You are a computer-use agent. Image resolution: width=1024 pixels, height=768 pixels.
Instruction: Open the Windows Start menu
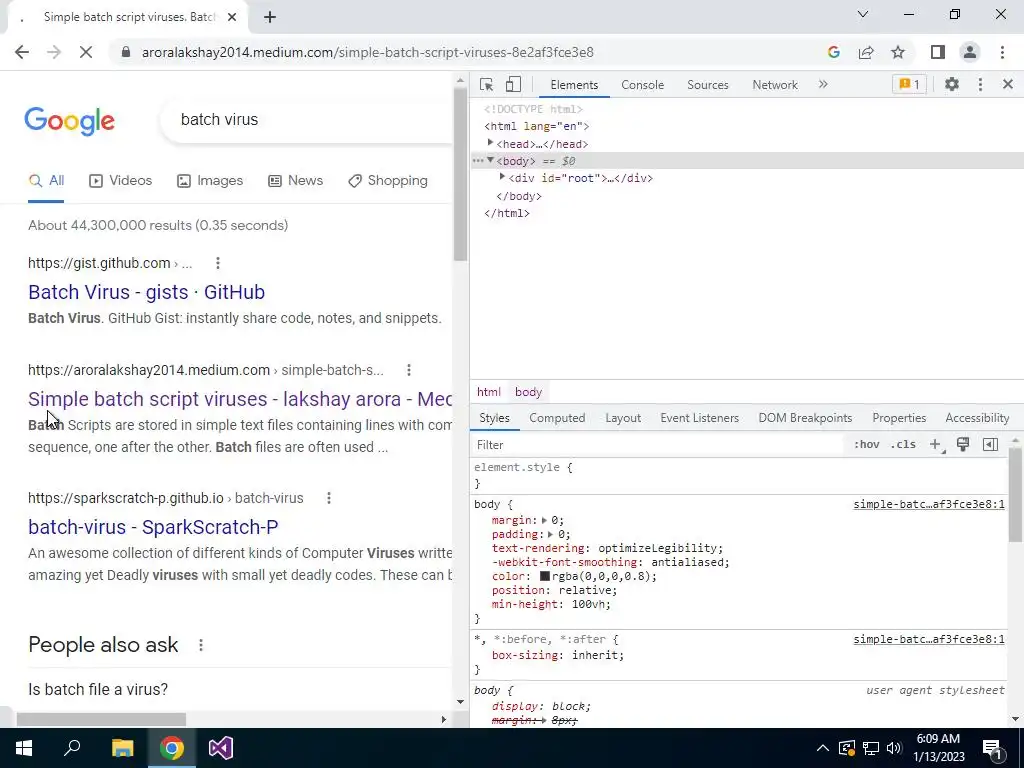point(24,748)
